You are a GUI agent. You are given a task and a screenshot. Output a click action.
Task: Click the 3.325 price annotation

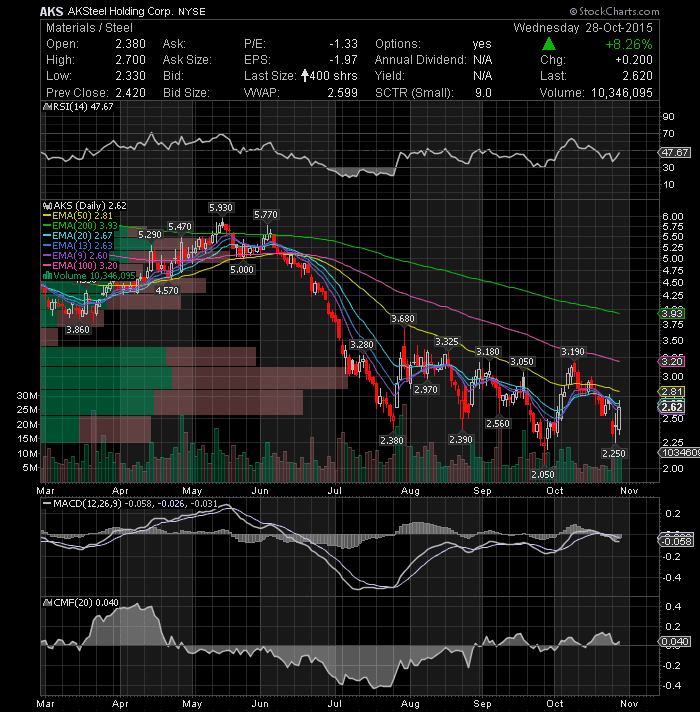tap(447, 341)
